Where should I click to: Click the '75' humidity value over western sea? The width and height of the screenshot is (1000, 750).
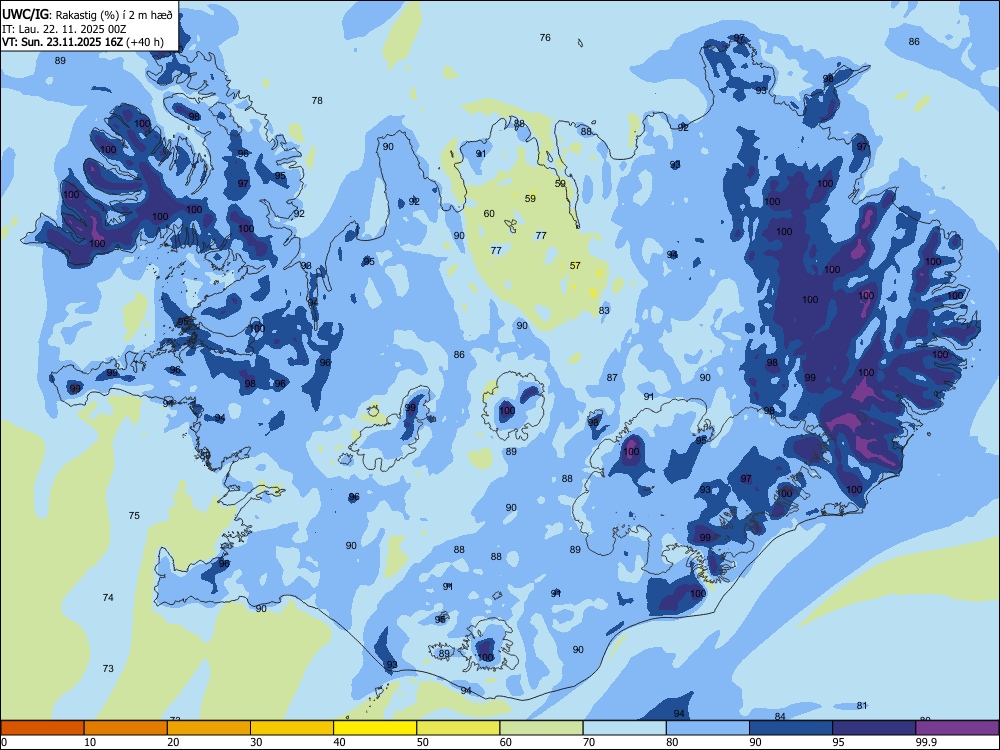pyautogui.click(x=134, y=515)
